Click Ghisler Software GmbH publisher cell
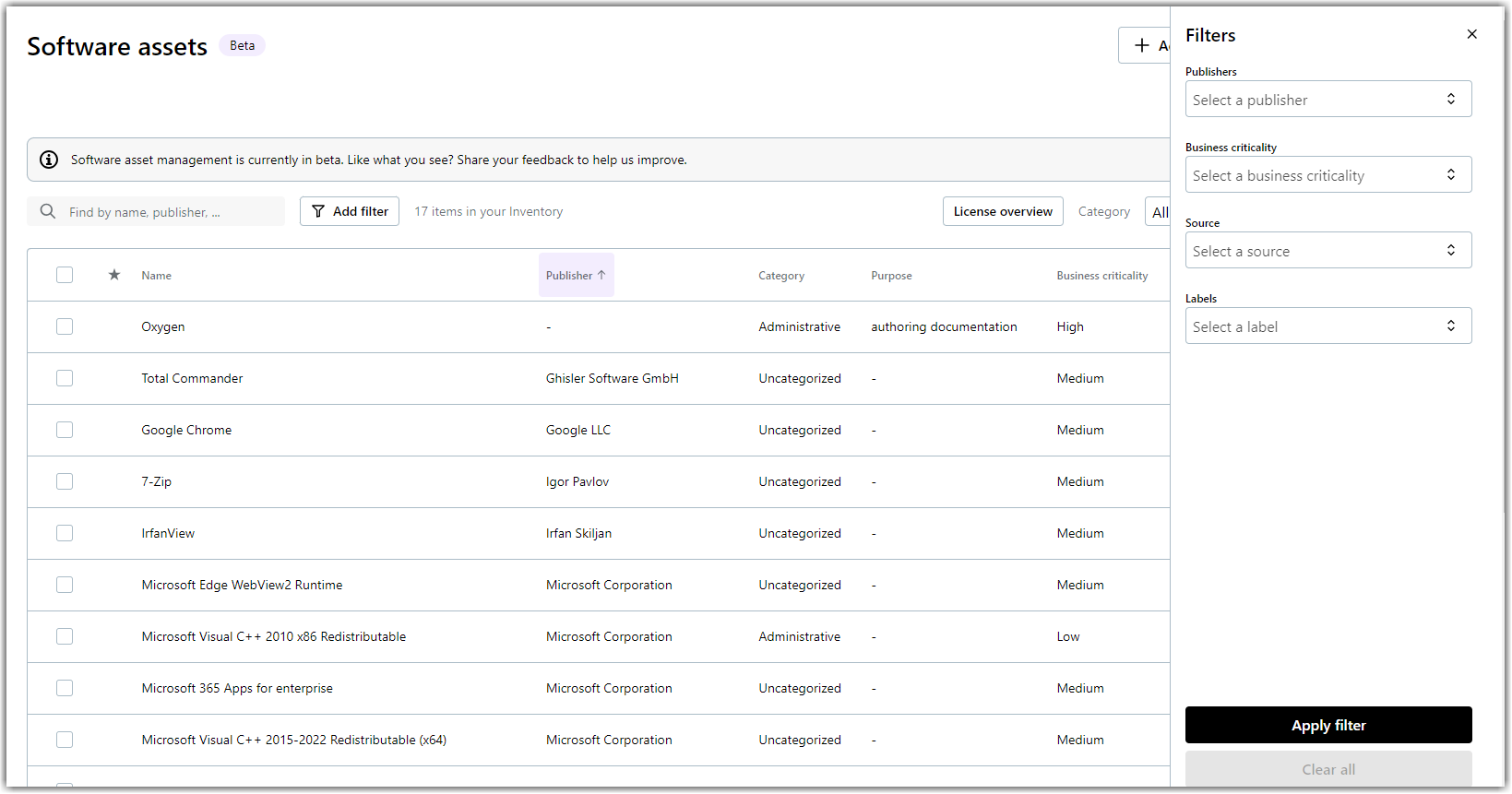This screenshot has width=1512, height=794. 612,378
